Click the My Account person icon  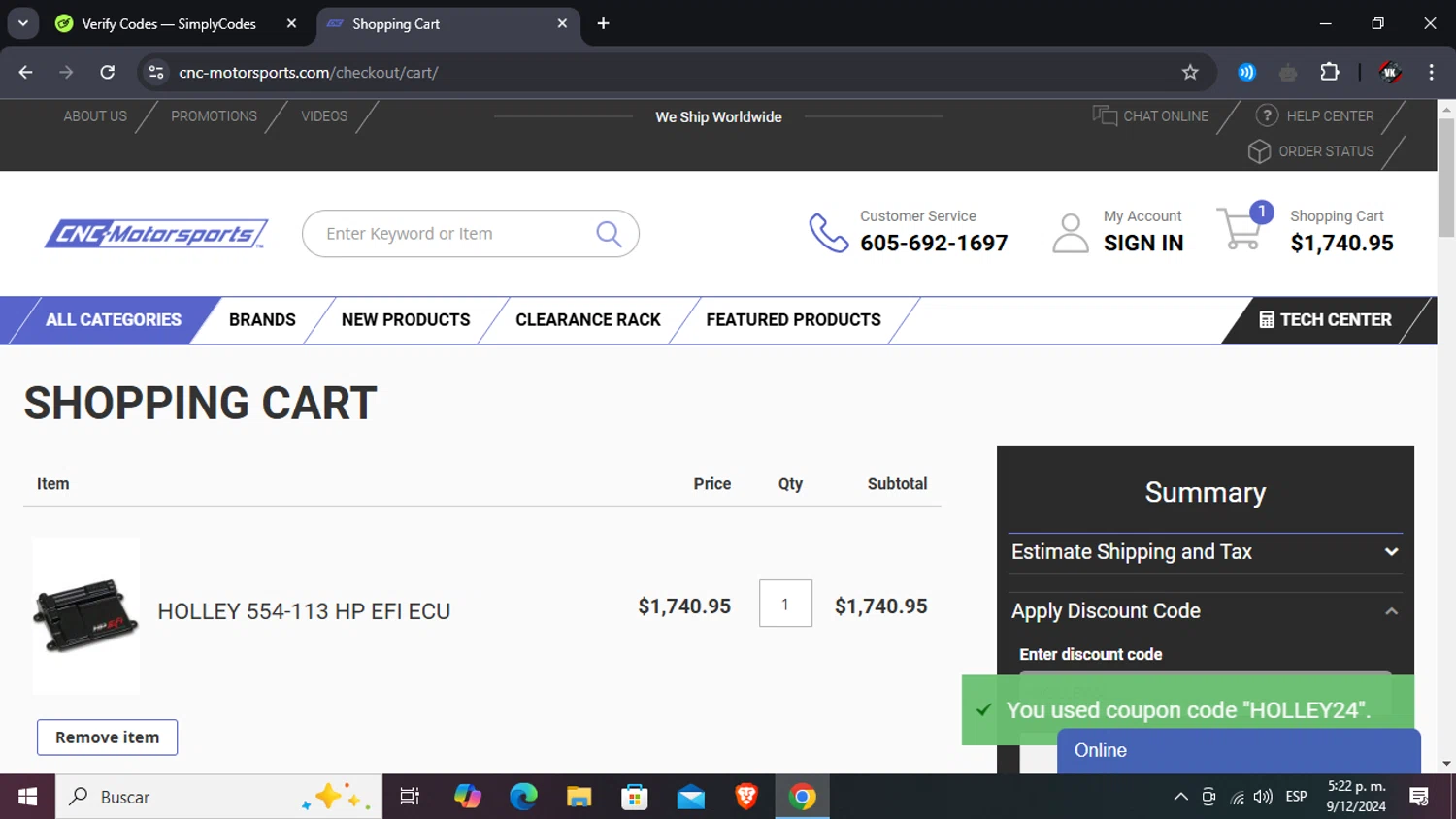(1071, 233)
